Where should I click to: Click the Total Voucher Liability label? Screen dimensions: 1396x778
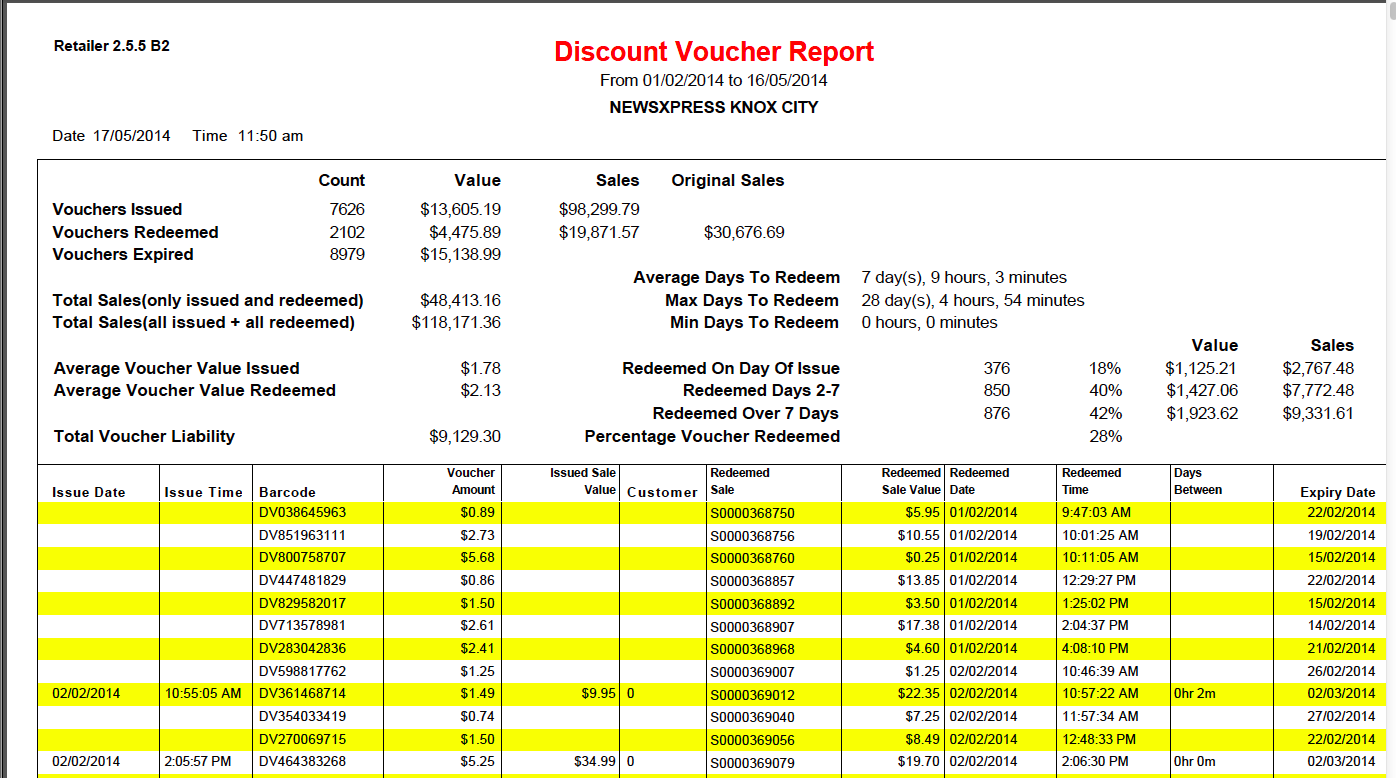(x=144, y=436)
